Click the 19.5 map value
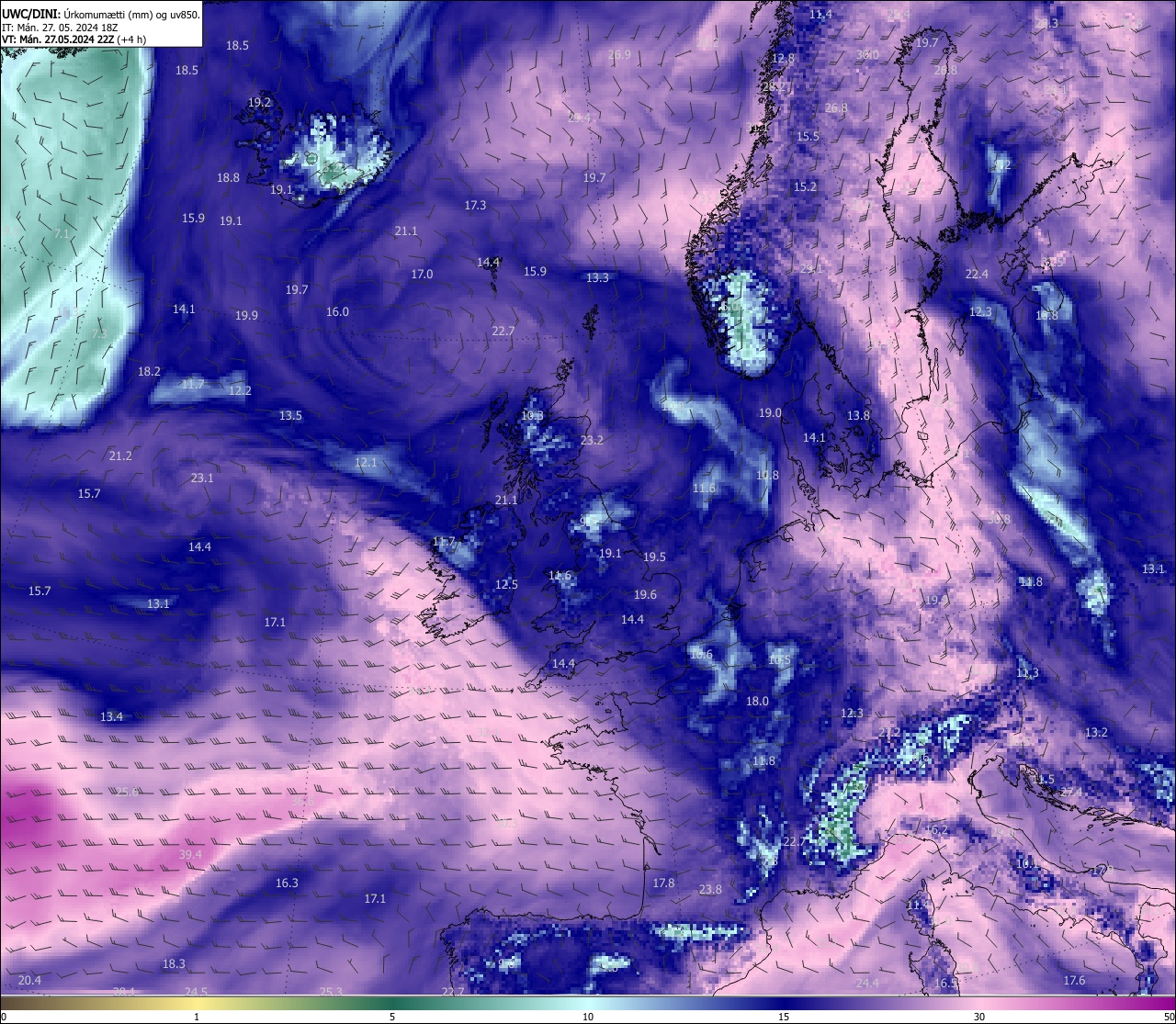The width and height of the screenshot is (1176, 1024). point(654,557)
